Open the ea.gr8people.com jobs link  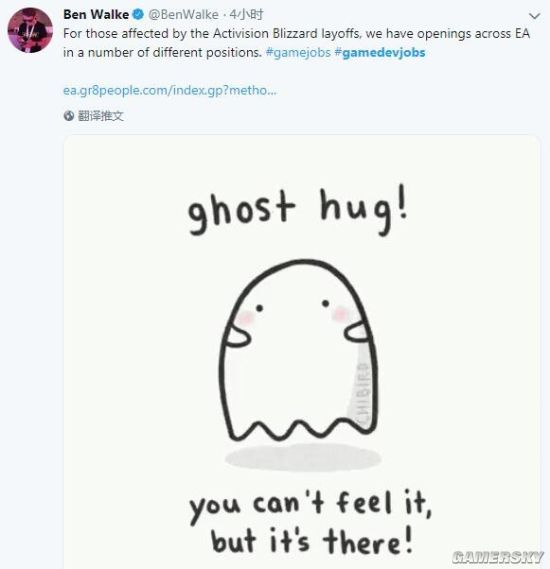click(170, 90)
